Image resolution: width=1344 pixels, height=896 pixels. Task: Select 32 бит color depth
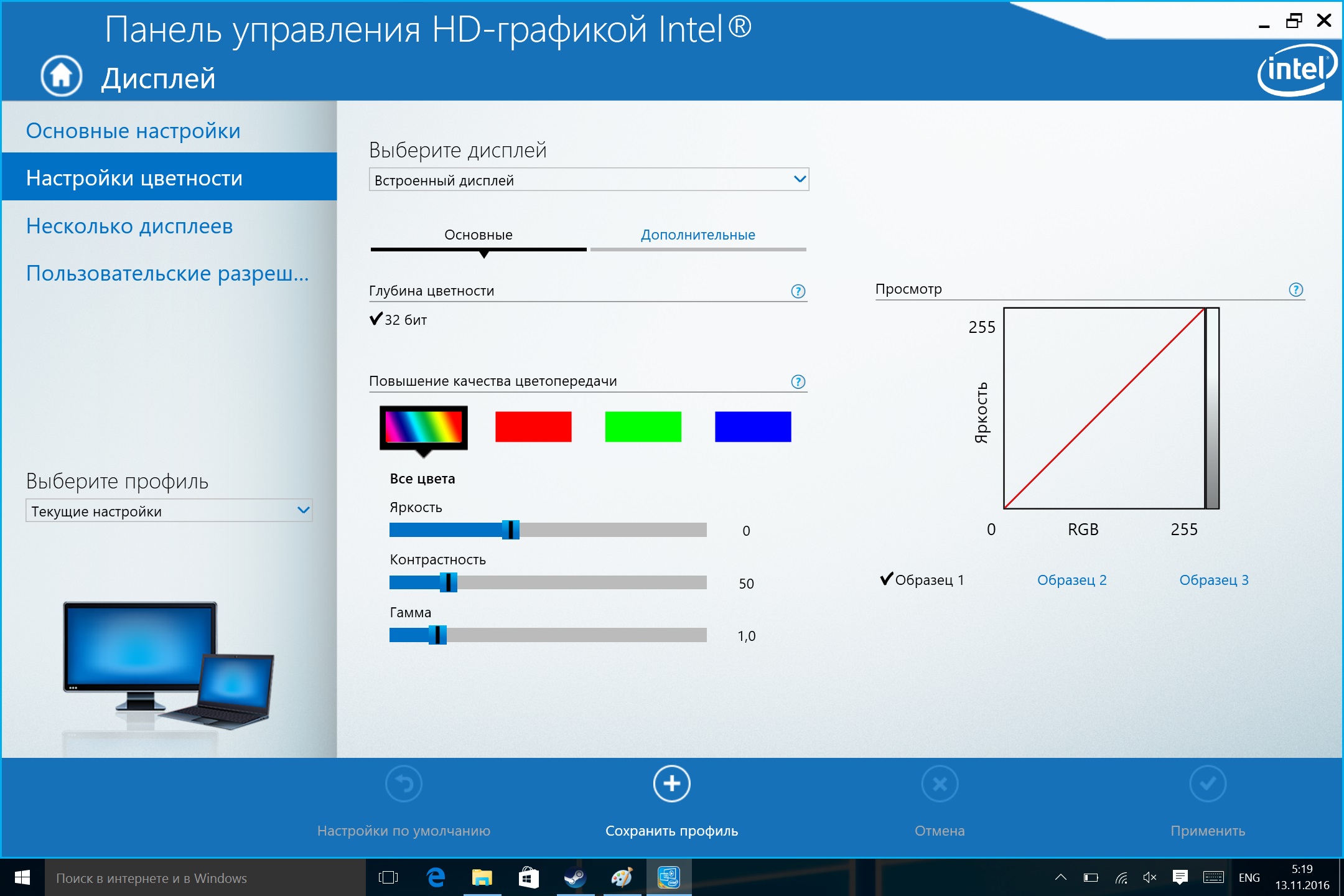coord(398,320)
